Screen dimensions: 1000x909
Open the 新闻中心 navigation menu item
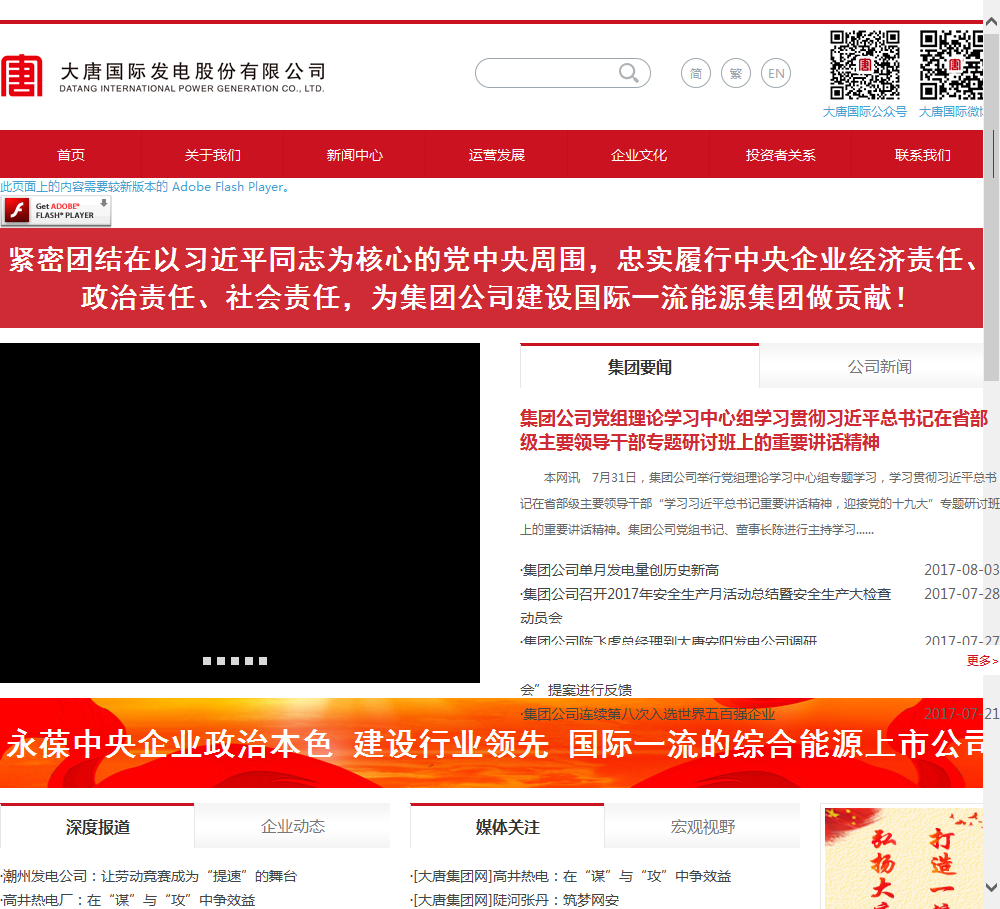pyautogui.click(x=355, y=155)
